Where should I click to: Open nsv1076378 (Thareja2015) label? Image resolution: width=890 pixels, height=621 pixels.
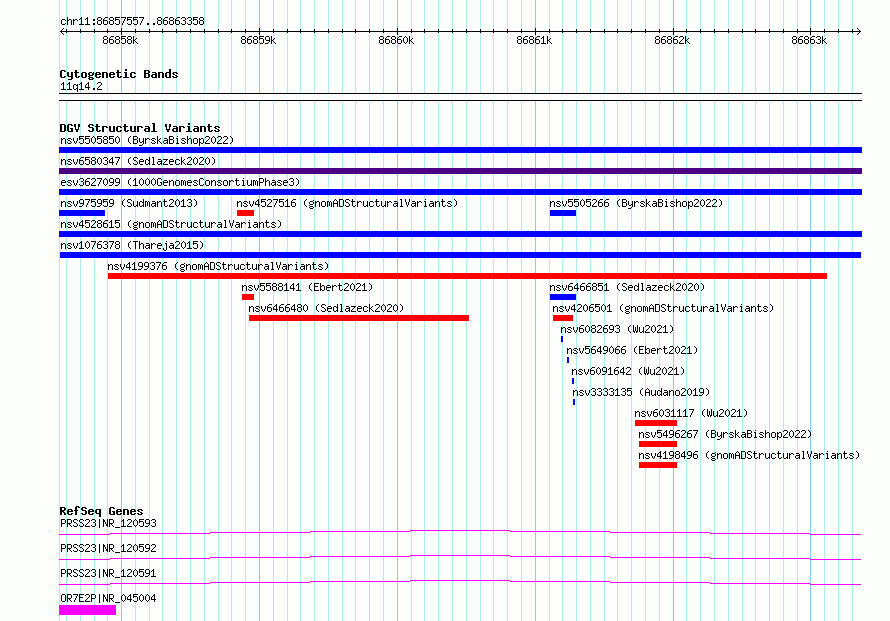132,245
